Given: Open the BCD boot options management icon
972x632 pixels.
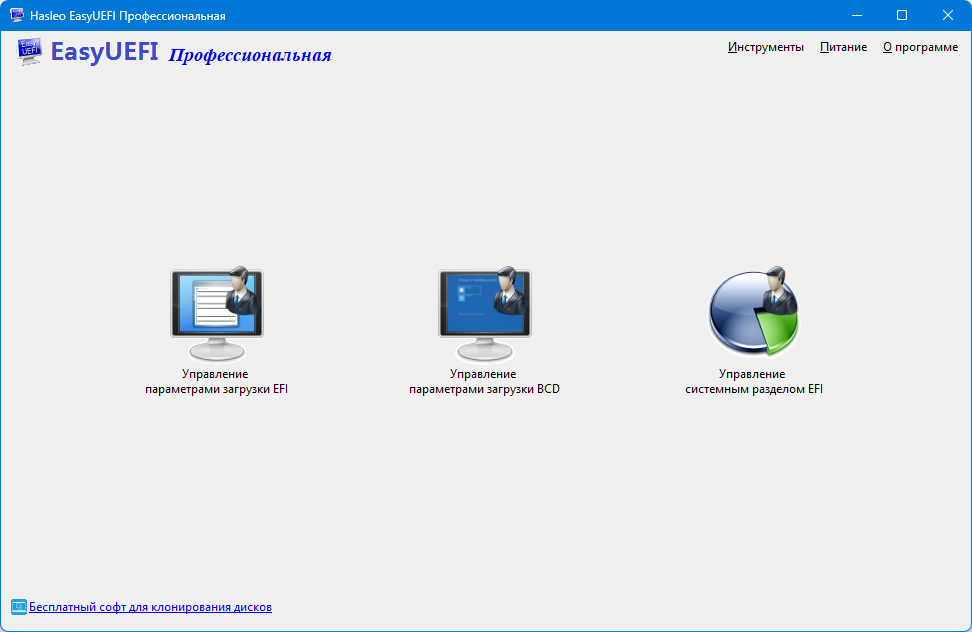Looking at the screenshot, I should click(485, 314).
